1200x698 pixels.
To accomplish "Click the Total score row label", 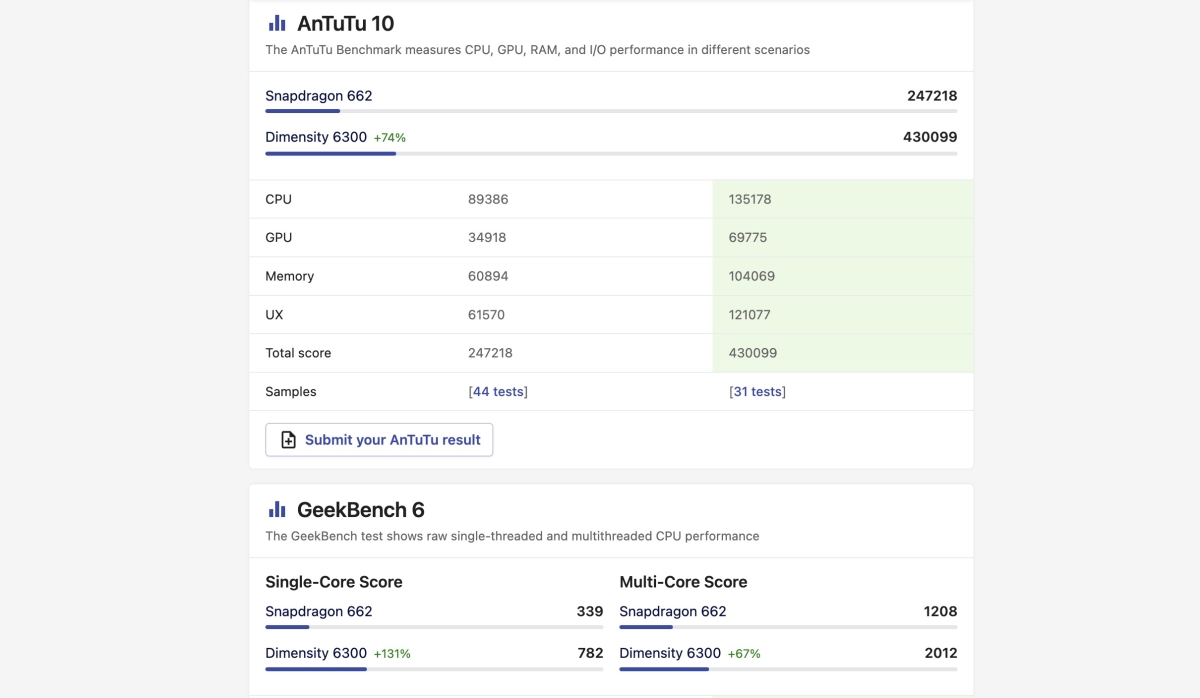I will click(298, 353).
